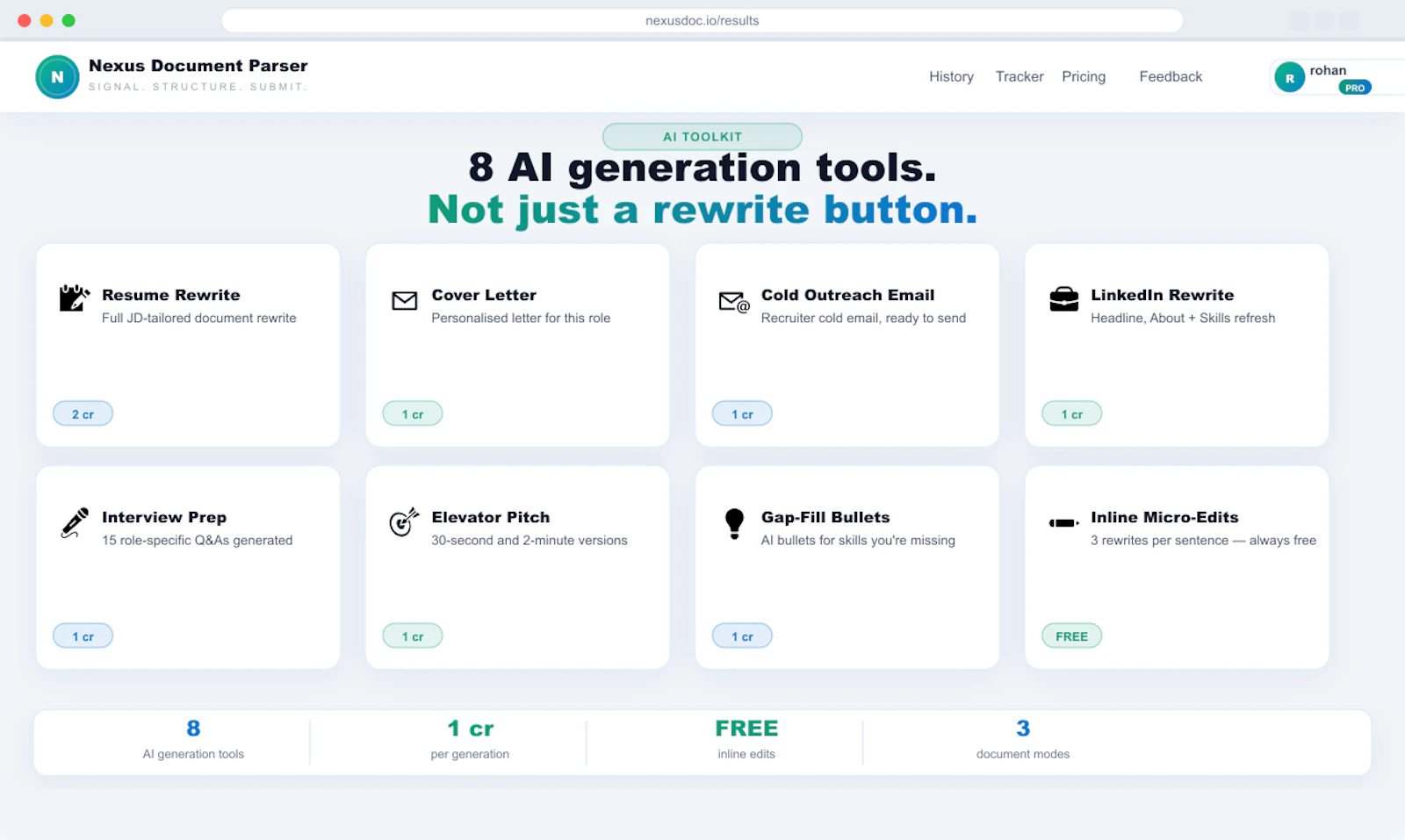The width and height of the screenshot is (1405, 840).
Task: Open the Pricing page
Action: tap(1084, 76)
